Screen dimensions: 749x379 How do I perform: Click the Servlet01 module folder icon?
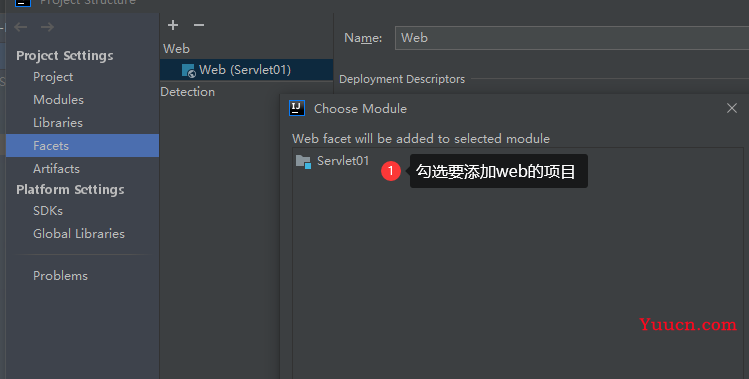[x=303, y=162]
